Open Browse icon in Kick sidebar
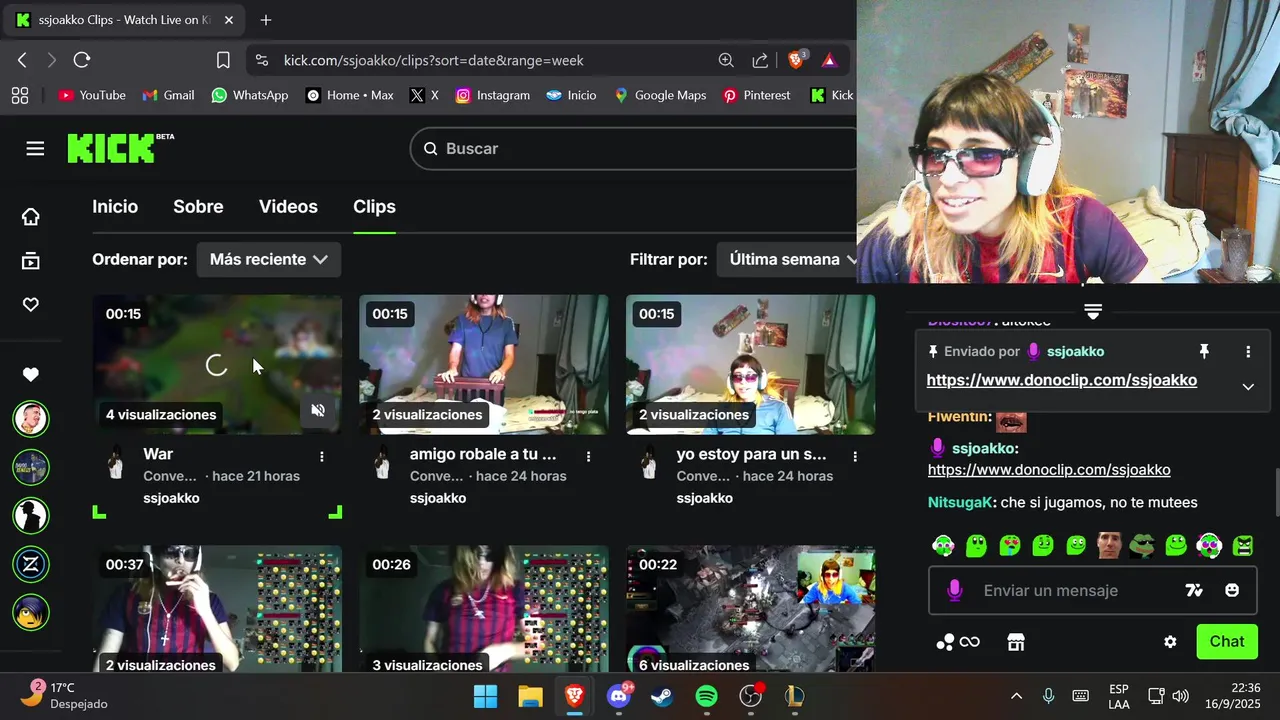The height and width of the screenshot is (720, 1280). [31, 261]
